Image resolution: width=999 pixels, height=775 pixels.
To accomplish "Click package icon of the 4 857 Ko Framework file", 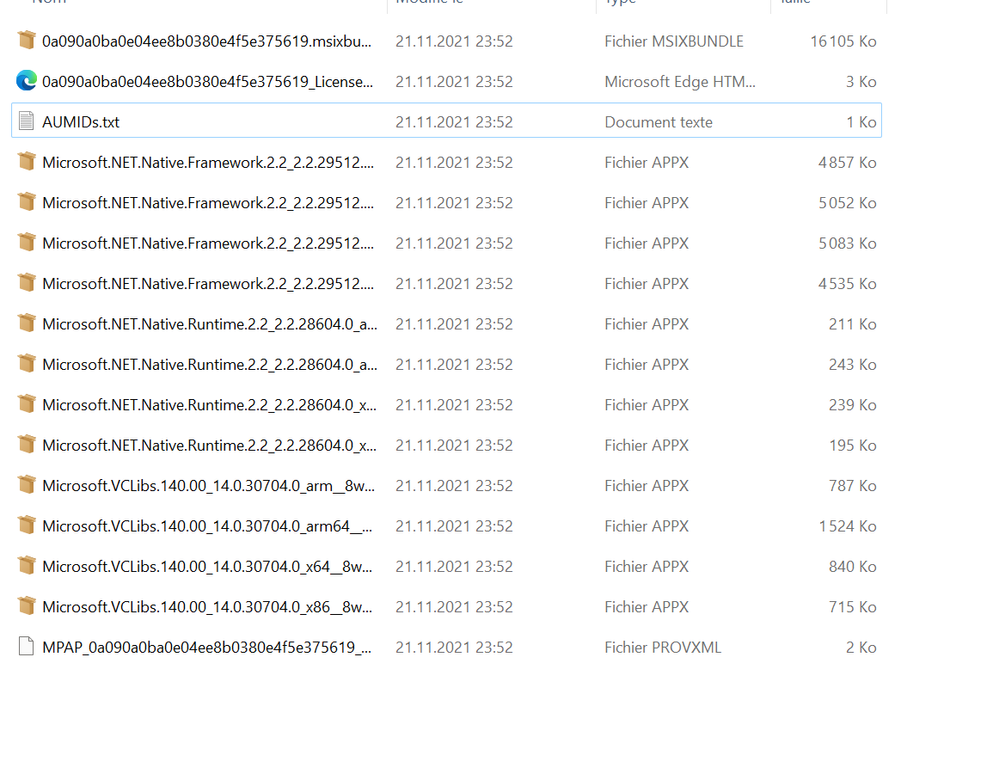I will pos(27,162).
